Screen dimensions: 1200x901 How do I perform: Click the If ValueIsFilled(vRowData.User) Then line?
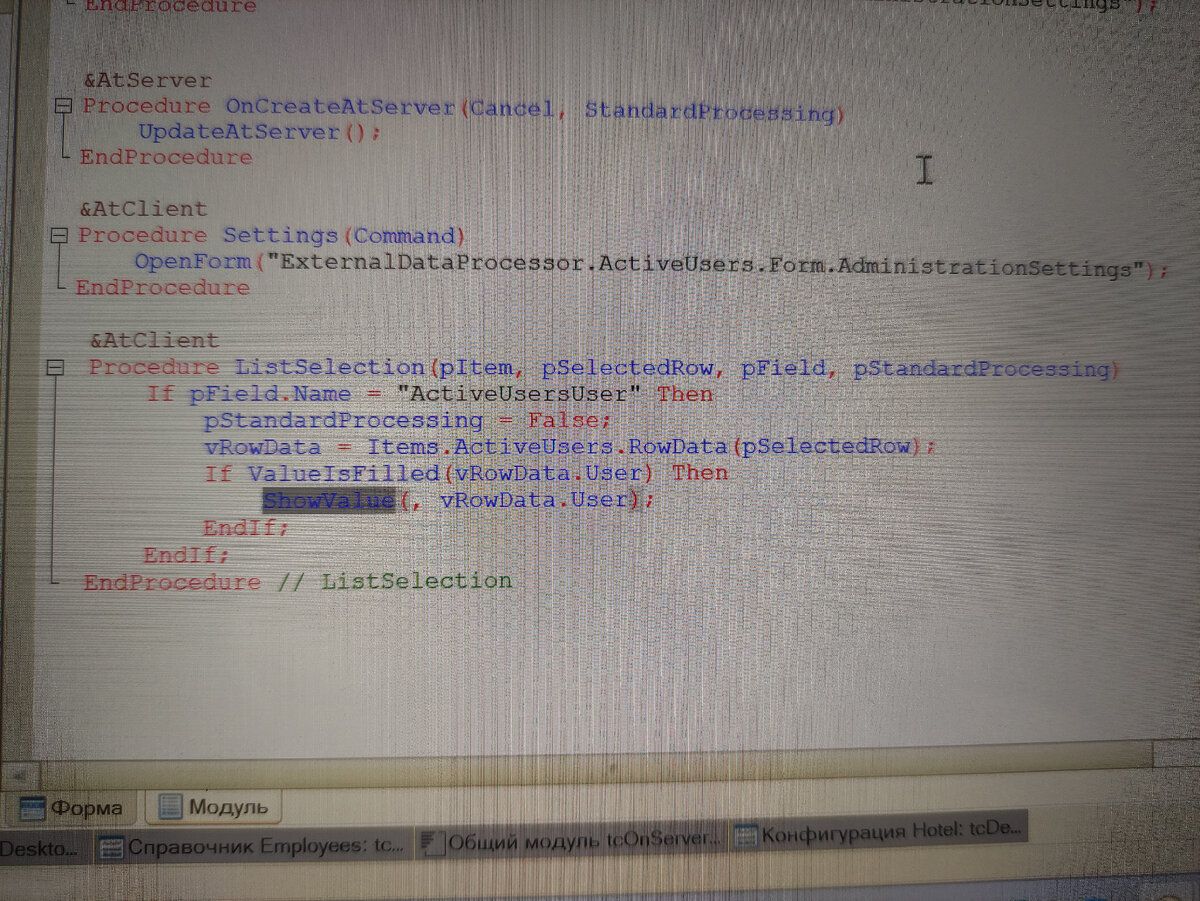[466, 472]
